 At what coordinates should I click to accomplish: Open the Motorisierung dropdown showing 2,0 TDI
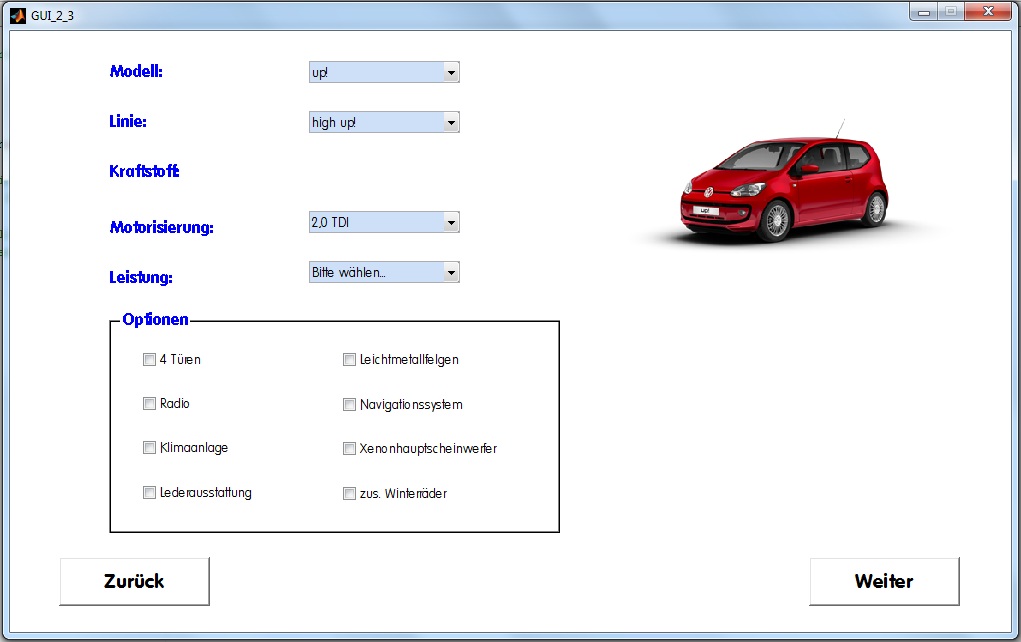point(384,222)
